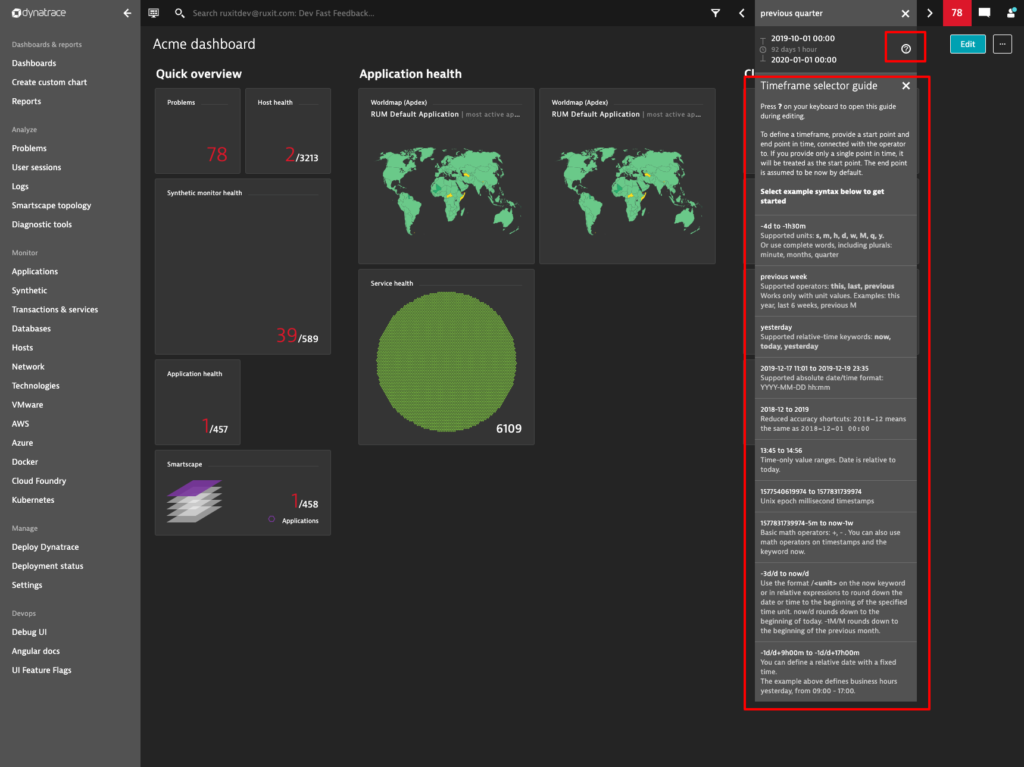This screenshot has width=1024, height=767.
Task: Open Dashboards in the sidebar
Action: click(x=34, y=63)
